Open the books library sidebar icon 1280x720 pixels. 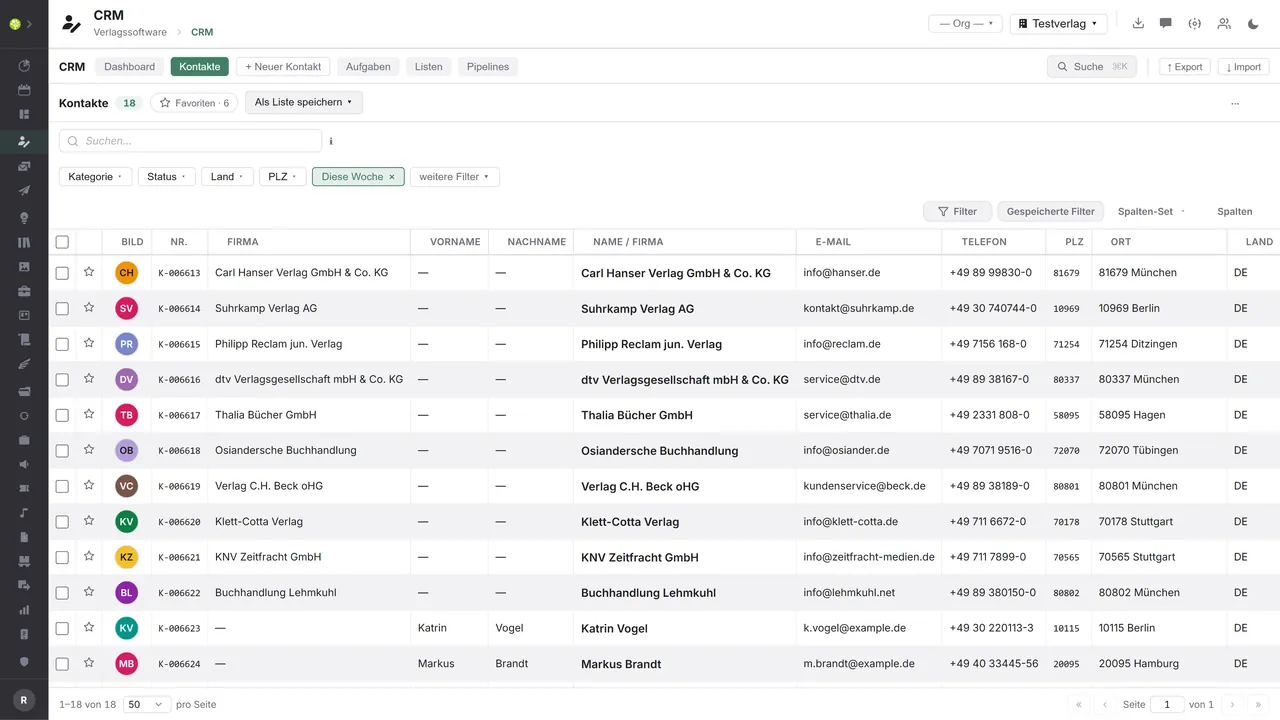coord(24,242)
